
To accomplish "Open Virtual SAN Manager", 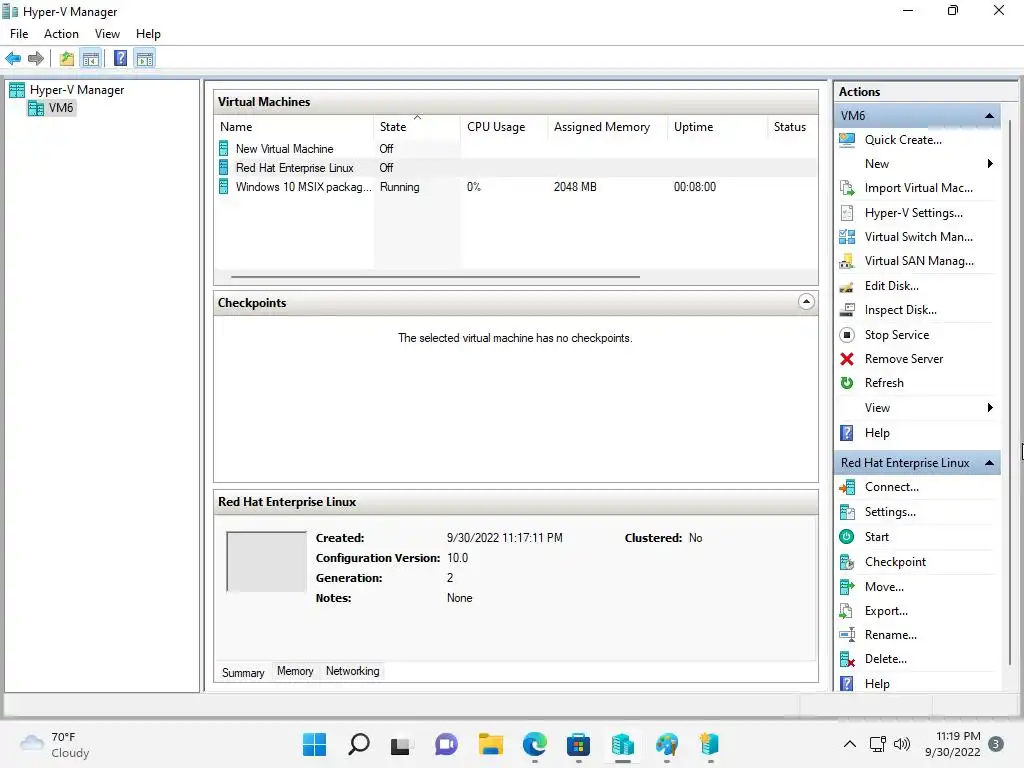I will click(919, 261).
